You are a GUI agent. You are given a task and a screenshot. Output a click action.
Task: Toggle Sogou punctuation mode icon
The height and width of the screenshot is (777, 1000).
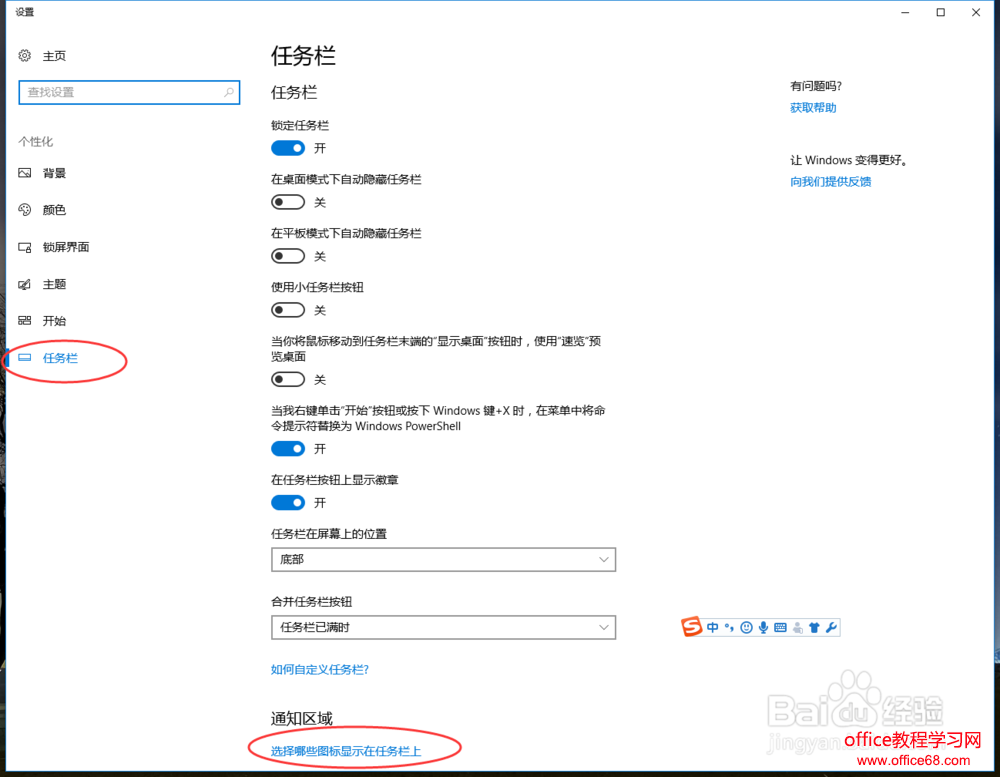pyautogui.click(x=729, y=628)
